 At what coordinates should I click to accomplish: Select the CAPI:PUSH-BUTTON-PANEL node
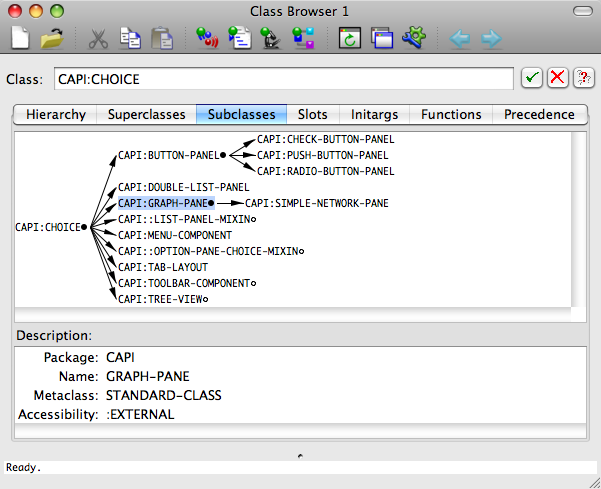tap(322, 155)
